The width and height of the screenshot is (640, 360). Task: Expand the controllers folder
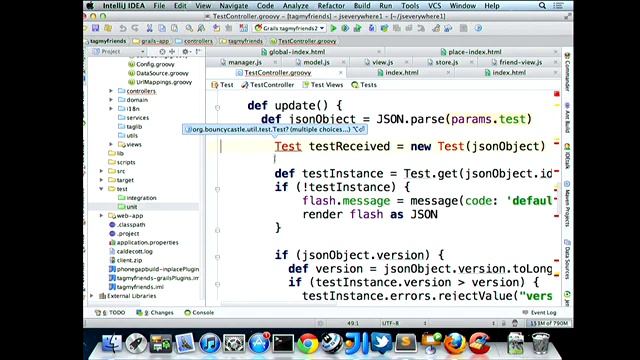[111, 91]
